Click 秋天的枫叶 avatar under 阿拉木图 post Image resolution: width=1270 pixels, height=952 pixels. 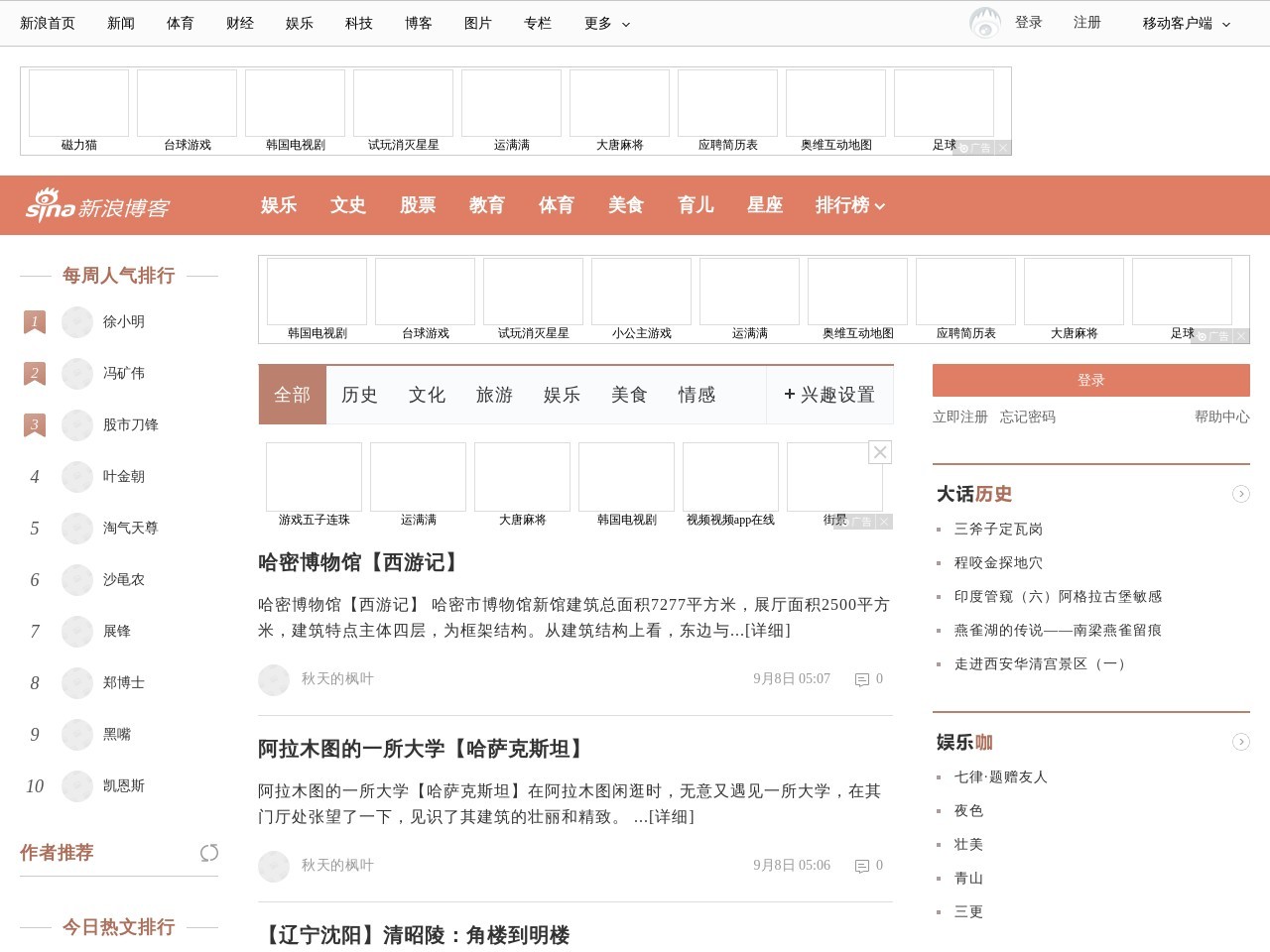pyautogui.click(x=274, y=867)
